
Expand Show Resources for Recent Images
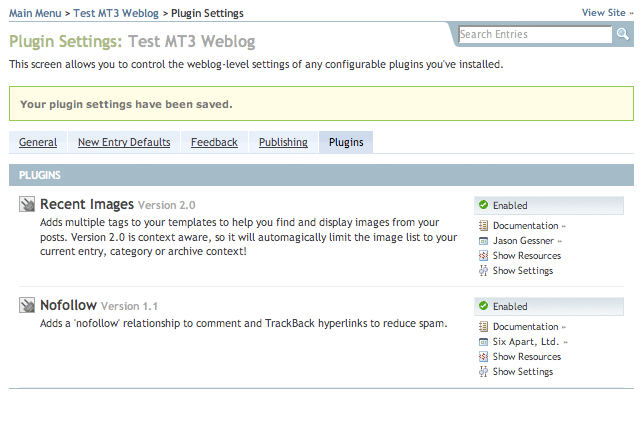526,256
